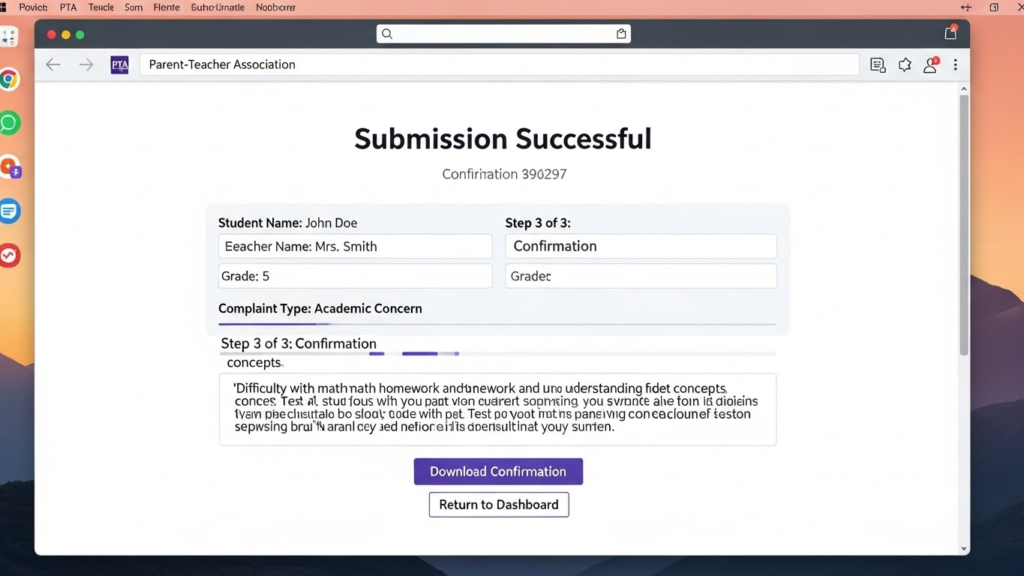The width and height of the screenshot is (1024, 576).
Task: Open the browser profile account icon
Action: coord(929,64)
